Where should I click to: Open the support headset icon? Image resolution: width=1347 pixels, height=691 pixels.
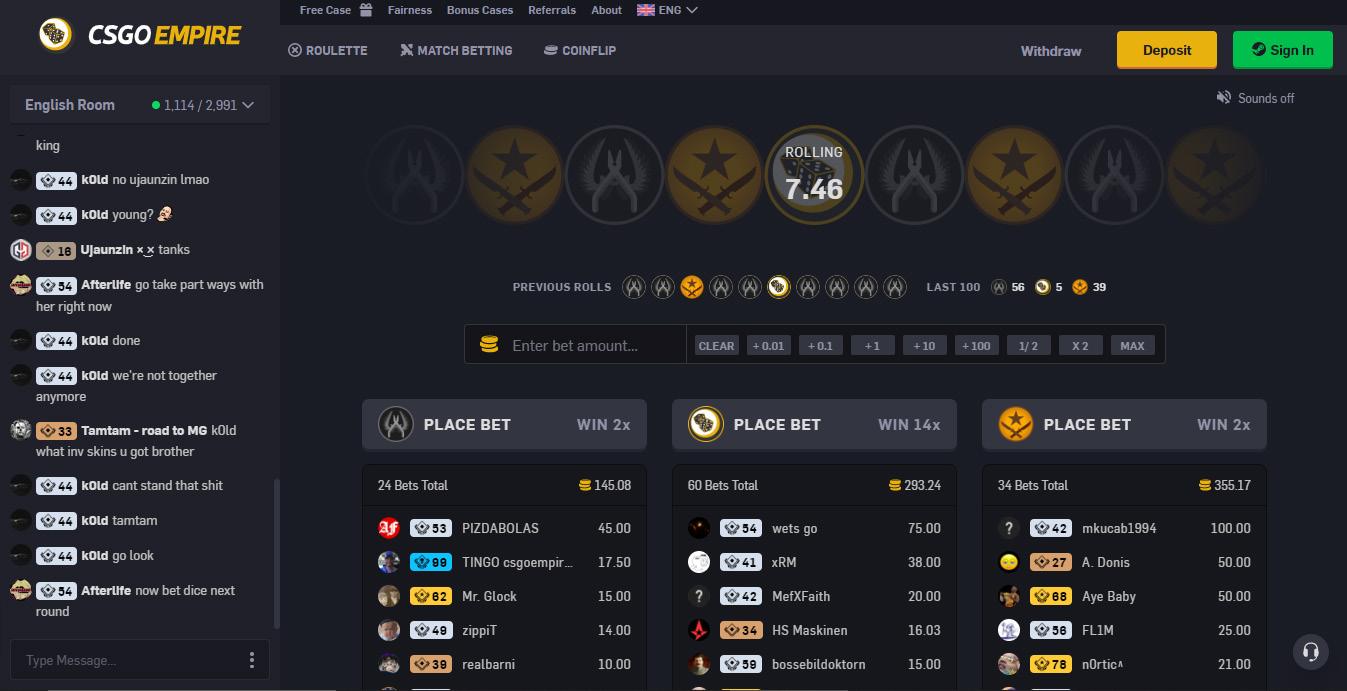[x=1310, y=652]
